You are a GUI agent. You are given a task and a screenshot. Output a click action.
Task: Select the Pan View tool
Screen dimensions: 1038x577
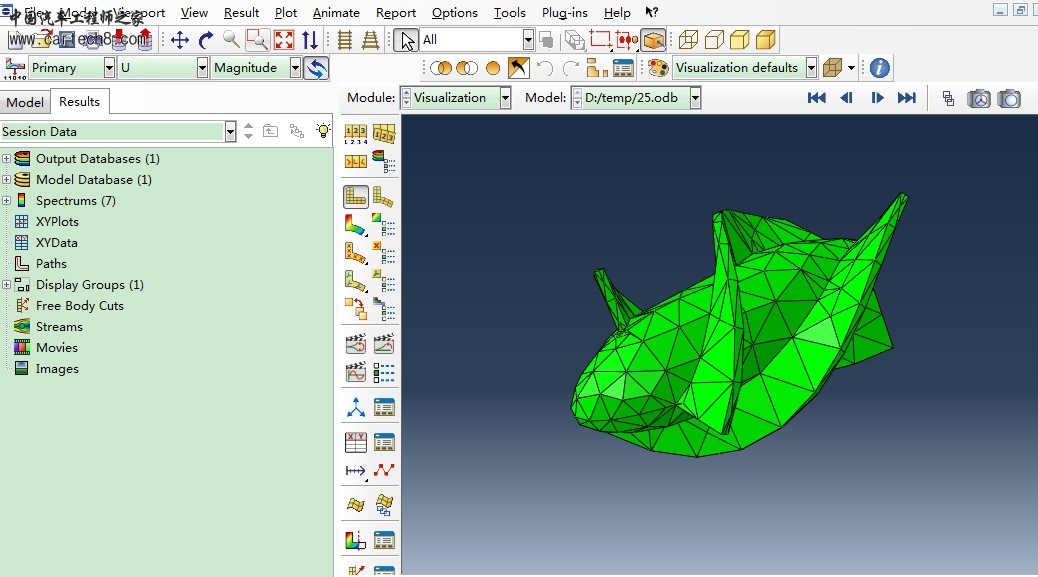[x=180, y=40]
